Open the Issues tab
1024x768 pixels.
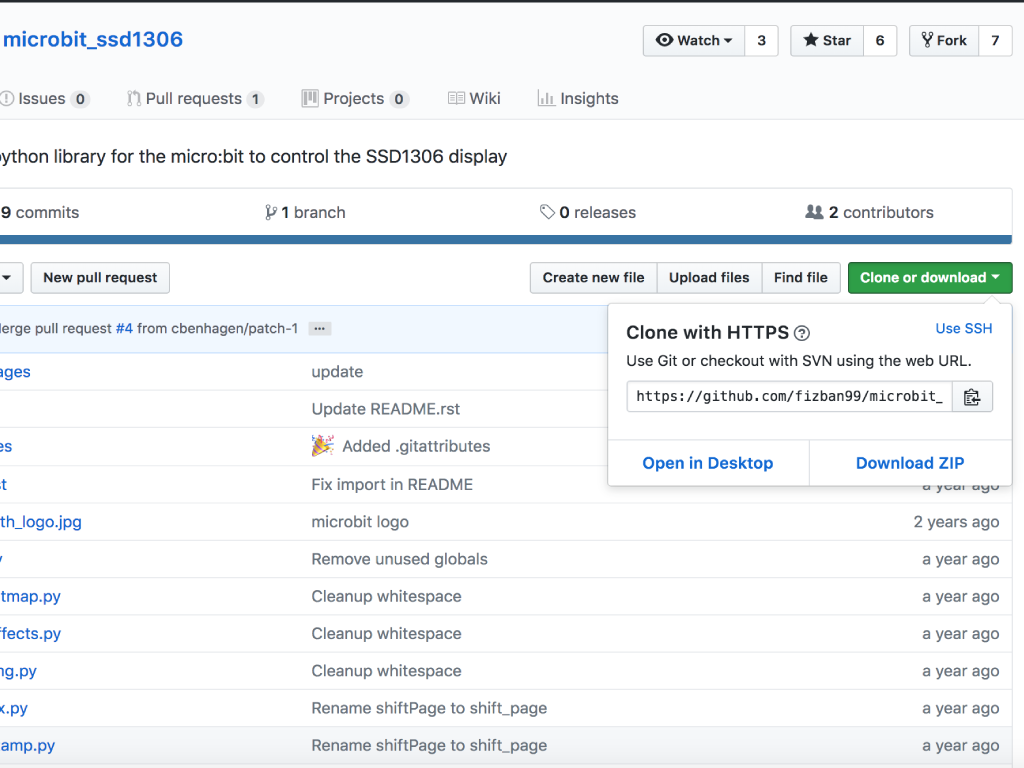tap(44, 99)
